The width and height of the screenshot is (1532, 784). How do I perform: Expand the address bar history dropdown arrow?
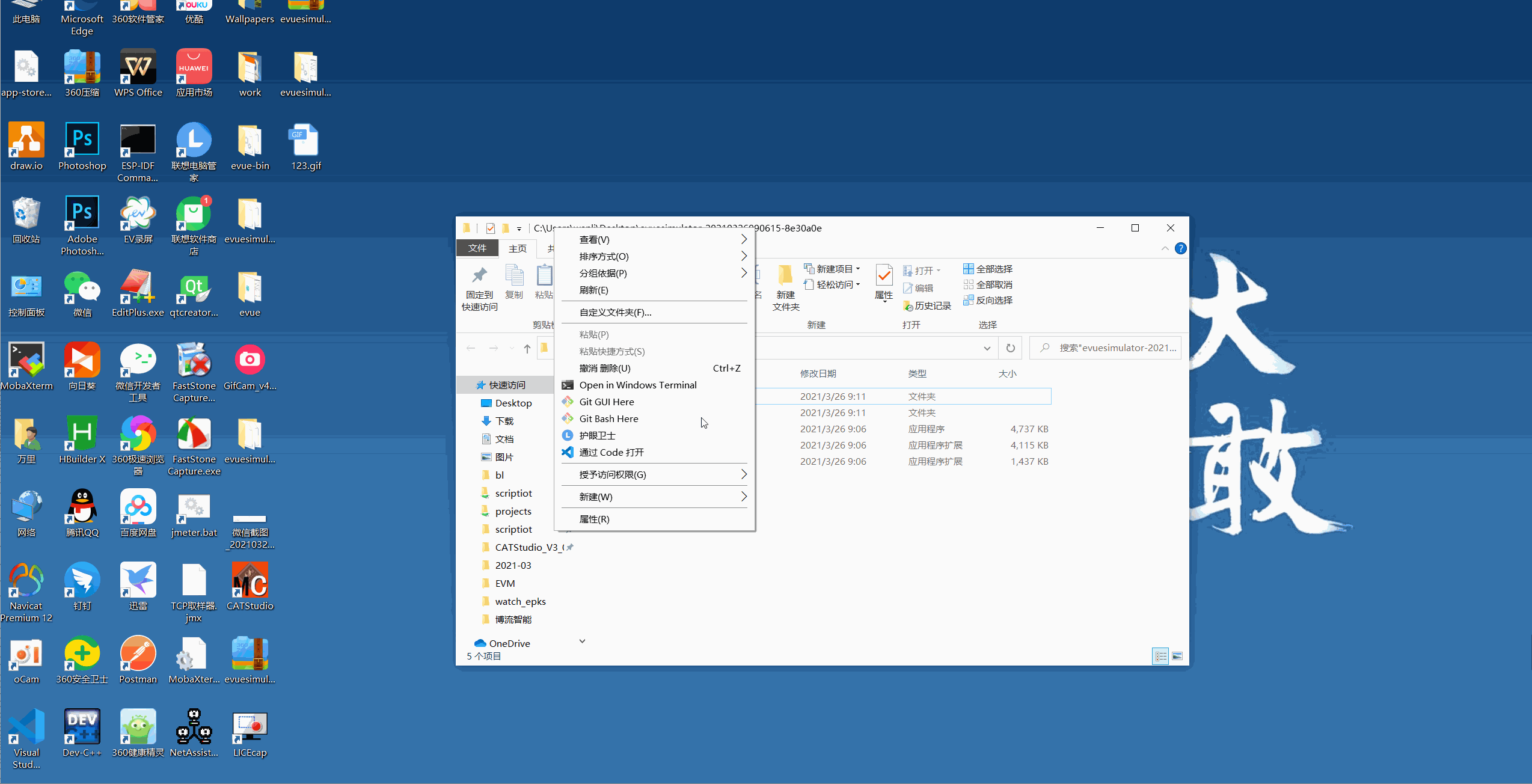tap(987, 348)
